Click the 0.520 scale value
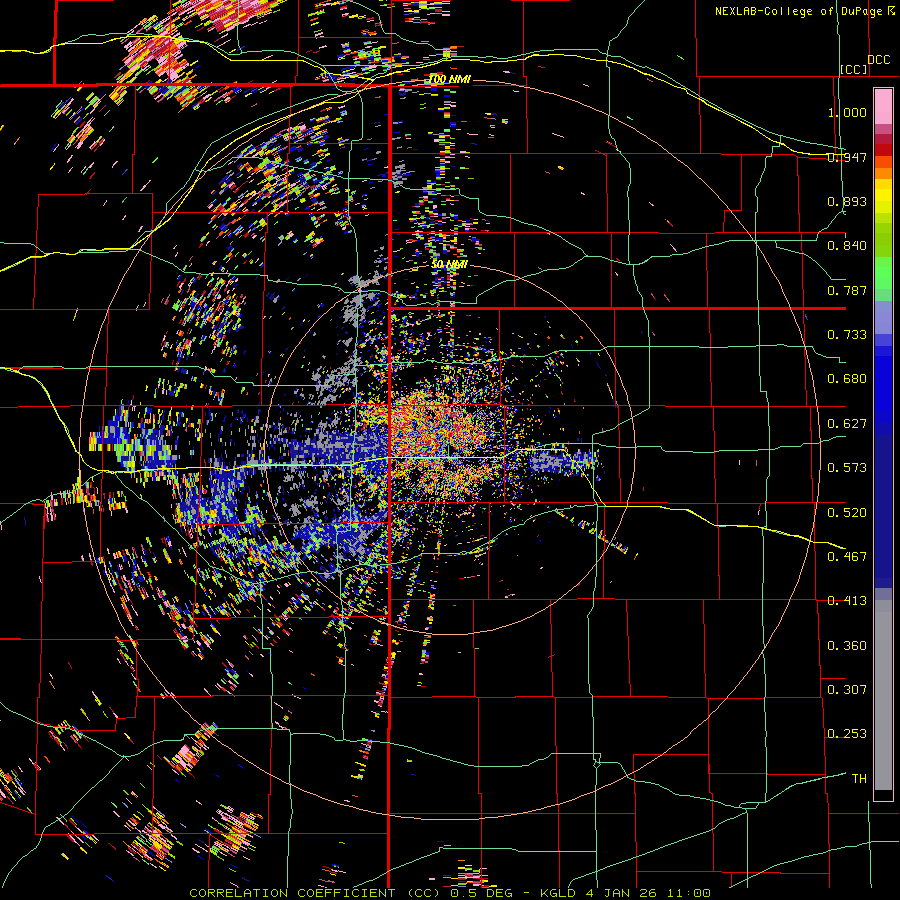The image size is (900, 900). click(847, 513)
